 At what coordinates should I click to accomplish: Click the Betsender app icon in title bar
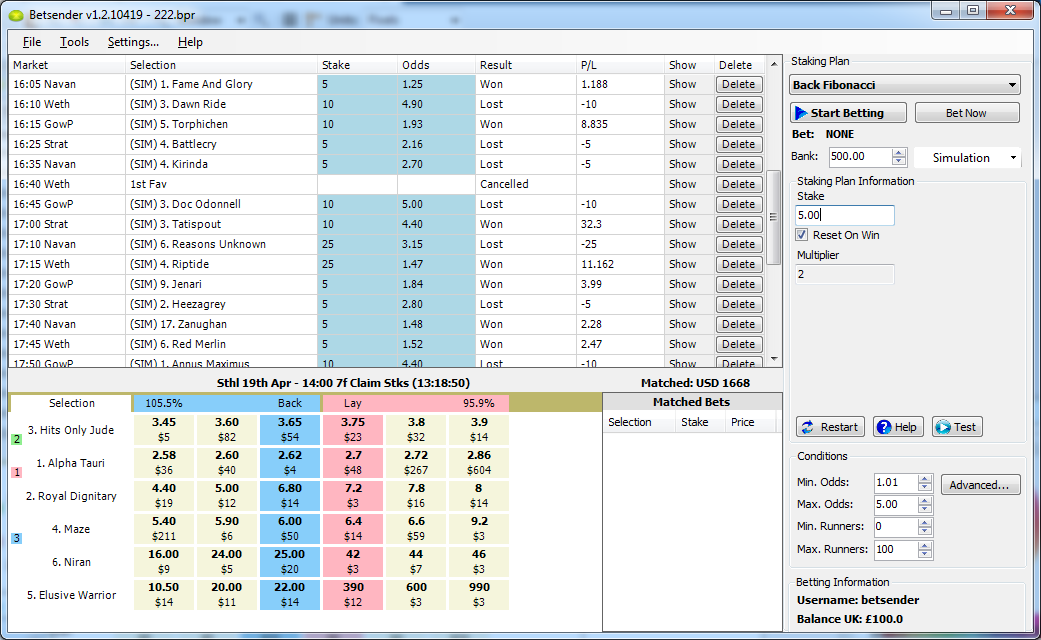[15, 15]
